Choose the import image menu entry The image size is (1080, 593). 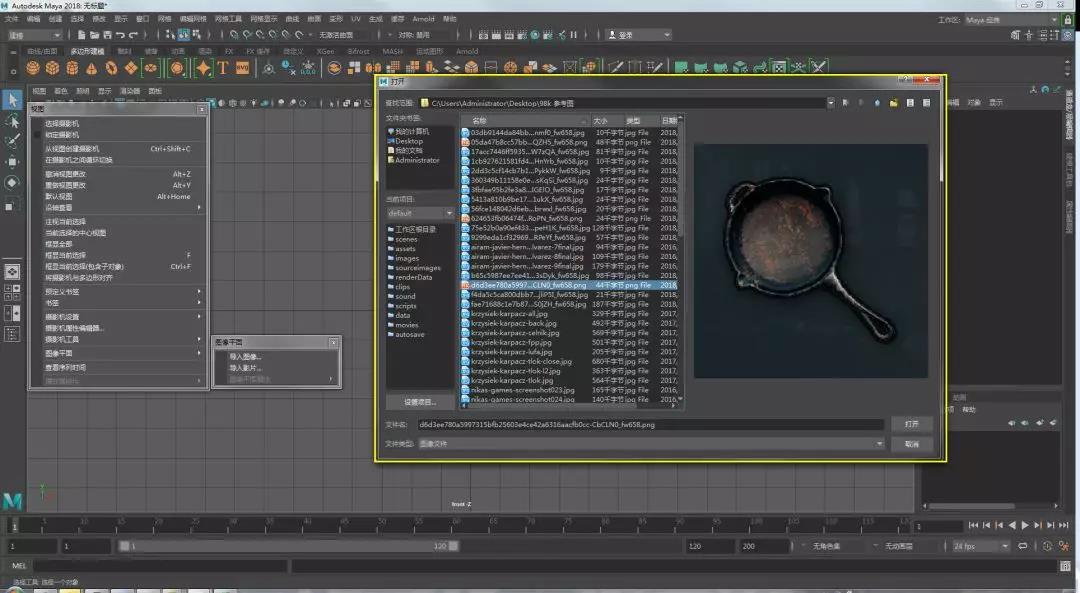246,356
